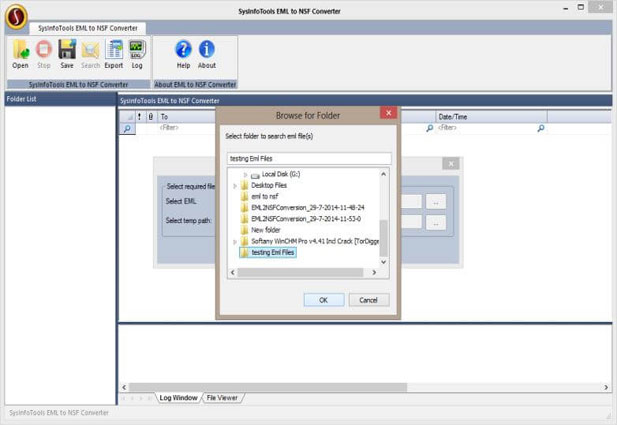The width and height of the screenshot is (617, 425).
Task: Click the magnifier icon at right of Date/Time column
Action: click(x=541, y=128)
